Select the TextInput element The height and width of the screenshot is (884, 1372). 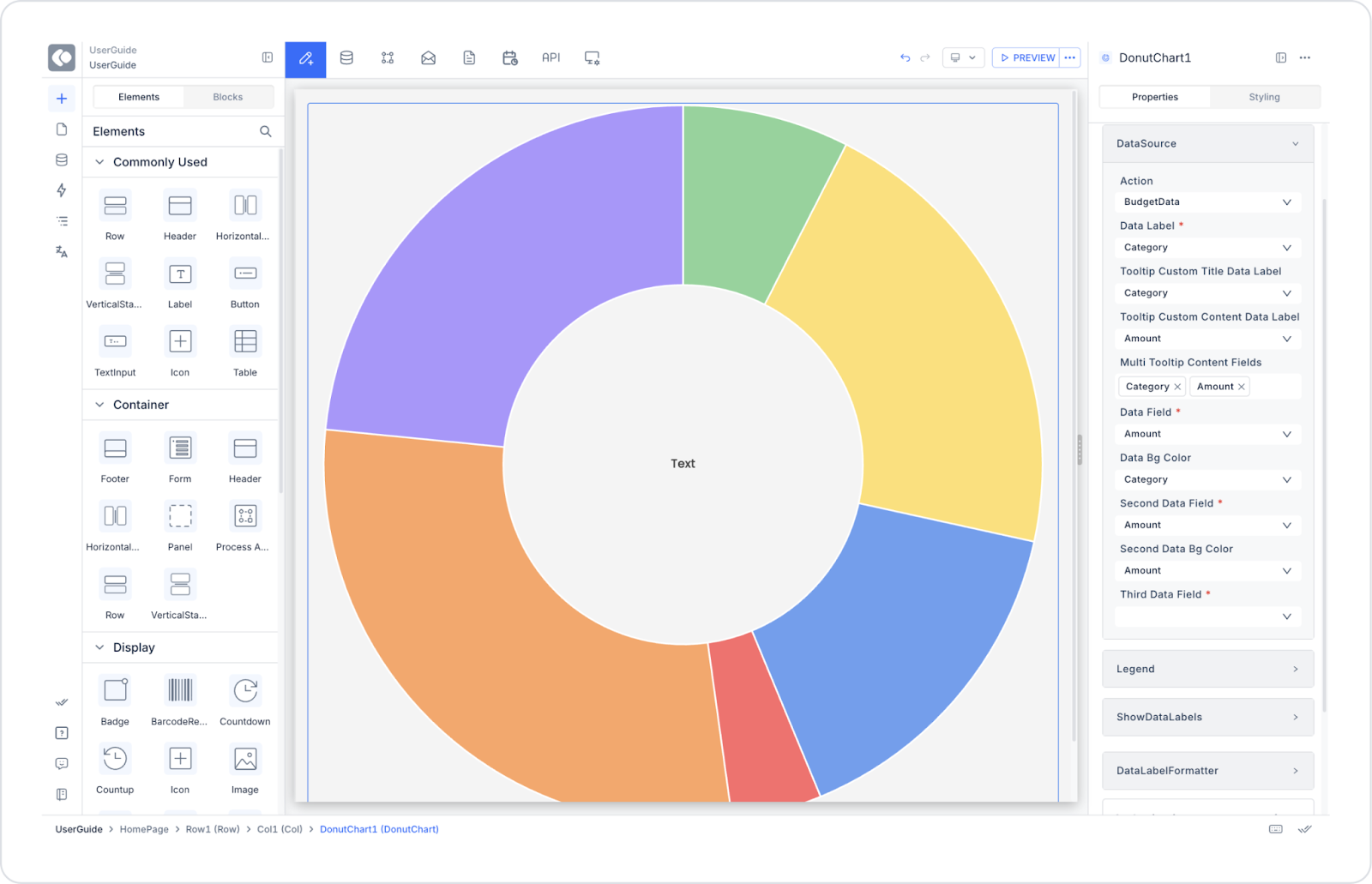click(115, 352)
